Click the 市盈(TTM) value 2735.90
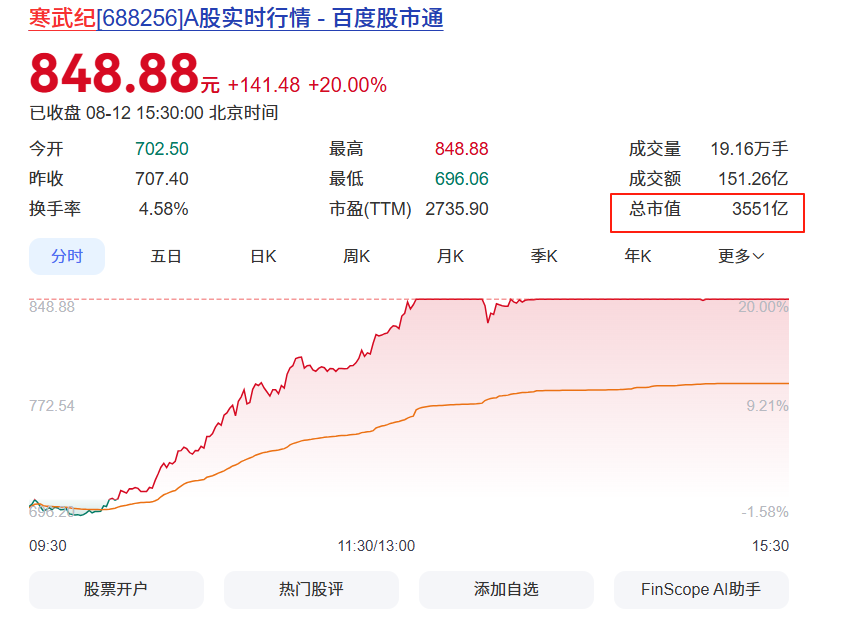This screenshot has height=637, width=842. tap(457, 209)
